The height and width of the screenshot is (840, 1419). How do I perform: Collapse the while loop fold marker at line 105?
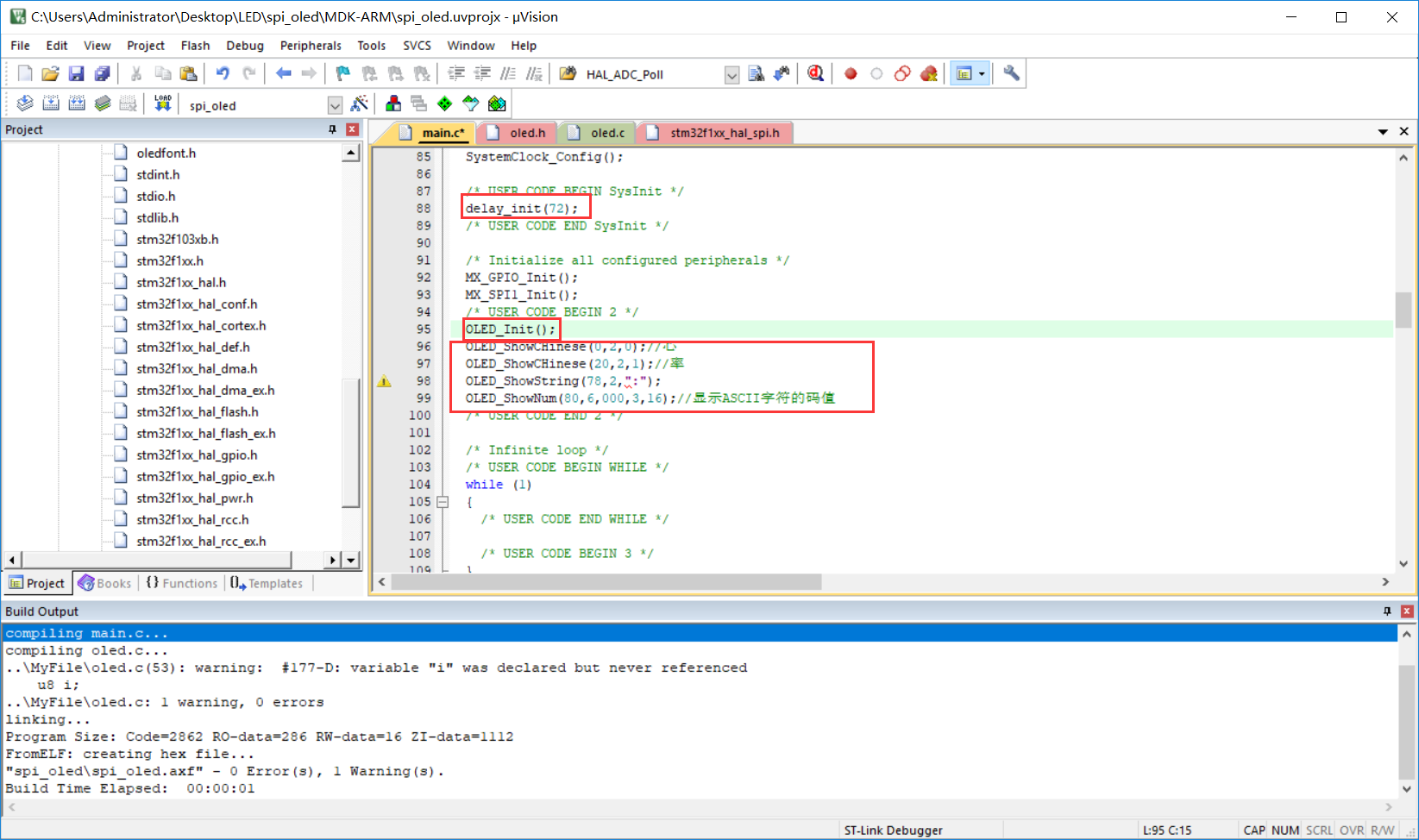[443, 502]
